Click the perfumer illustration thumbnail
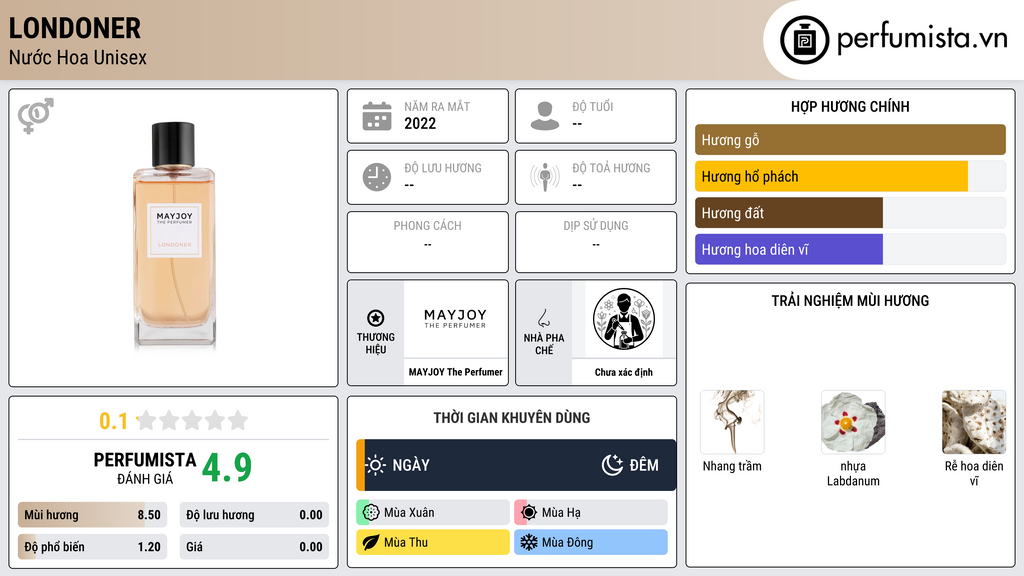Image resolution: width=1024 pixels, height=576 pixels. point(624,319)
